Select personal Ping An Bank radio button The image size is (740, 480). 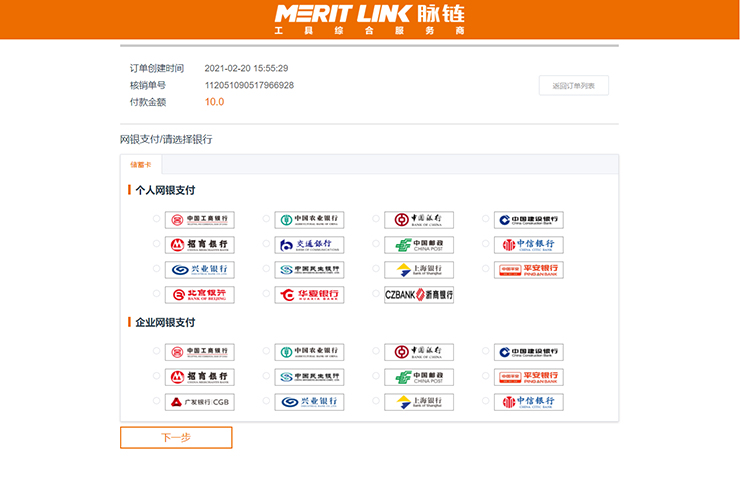(x=486, y=269)
